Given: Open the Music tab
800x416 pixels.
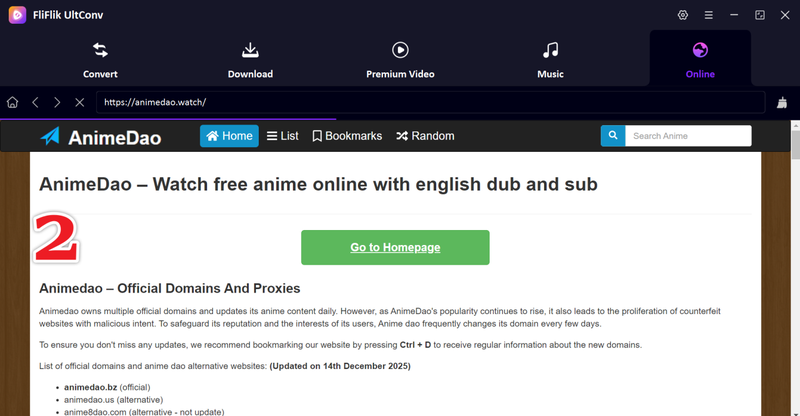Looking at the screenshot, I should (x=550, y=60).
